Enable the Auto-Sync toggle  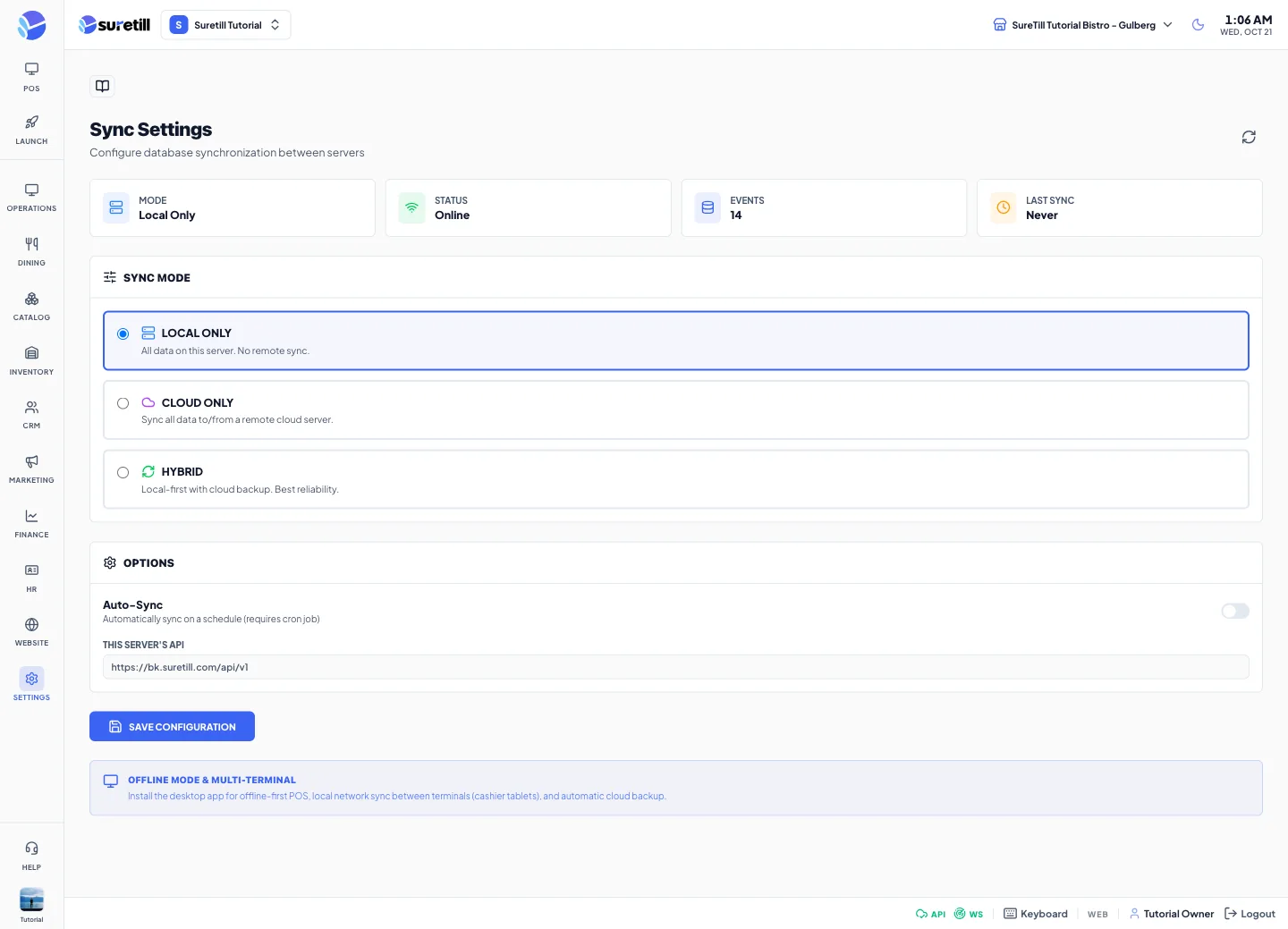click(x=1235, y=611)
